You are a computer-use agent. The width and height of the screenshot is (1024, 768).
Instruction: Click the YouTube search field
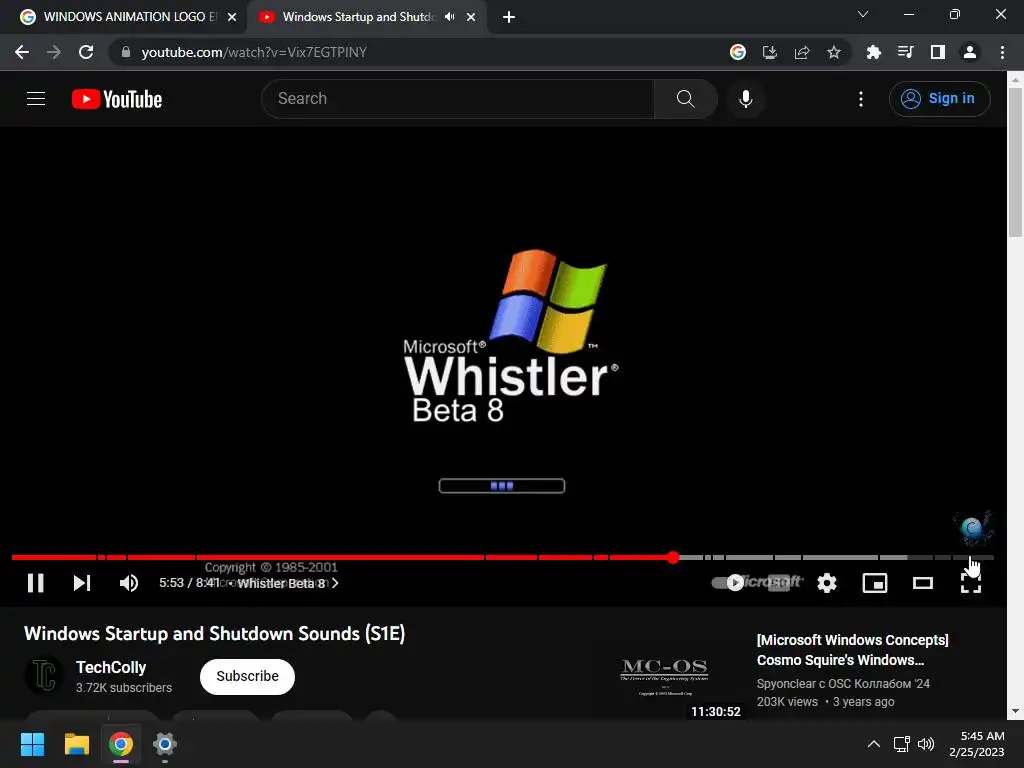coord(457,99)
